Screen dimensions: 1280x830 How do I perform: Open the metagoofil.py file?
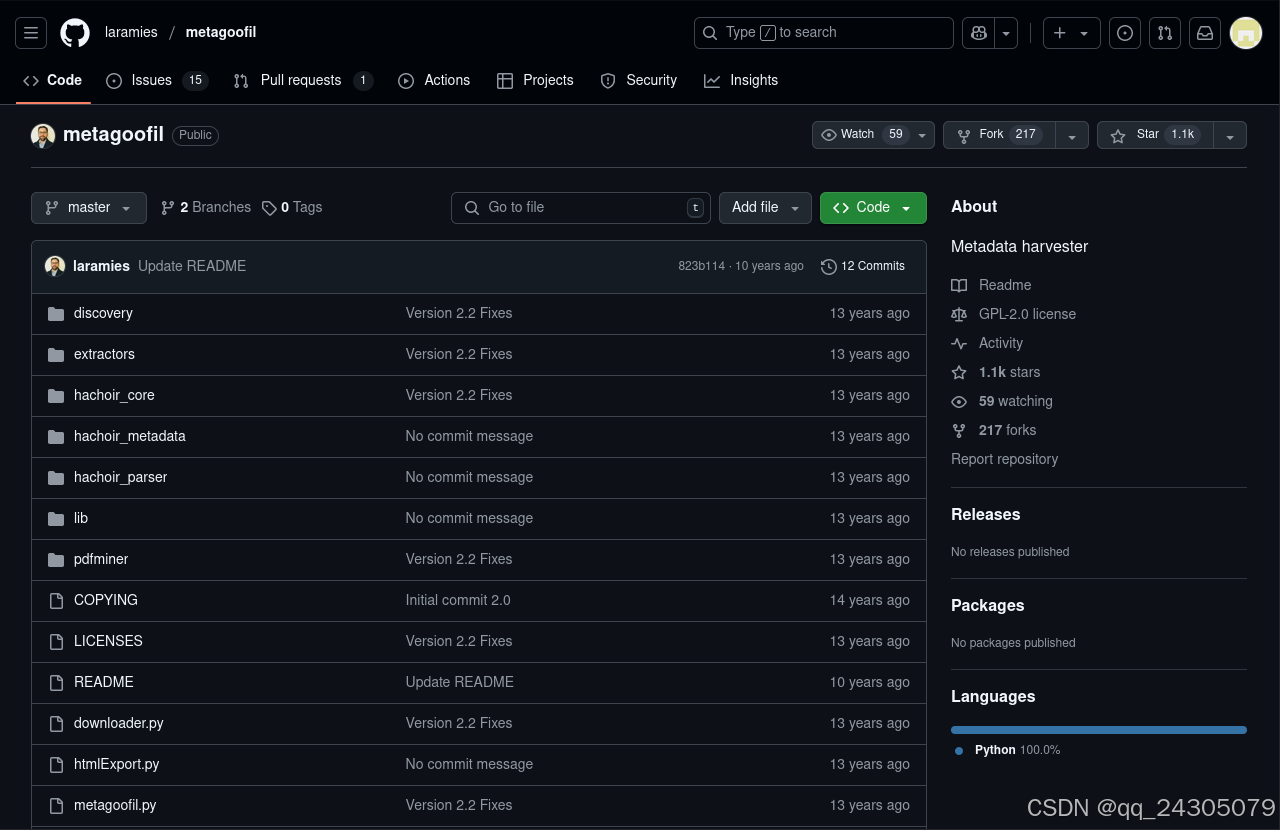pyautogui.click(x=115, y=805)
